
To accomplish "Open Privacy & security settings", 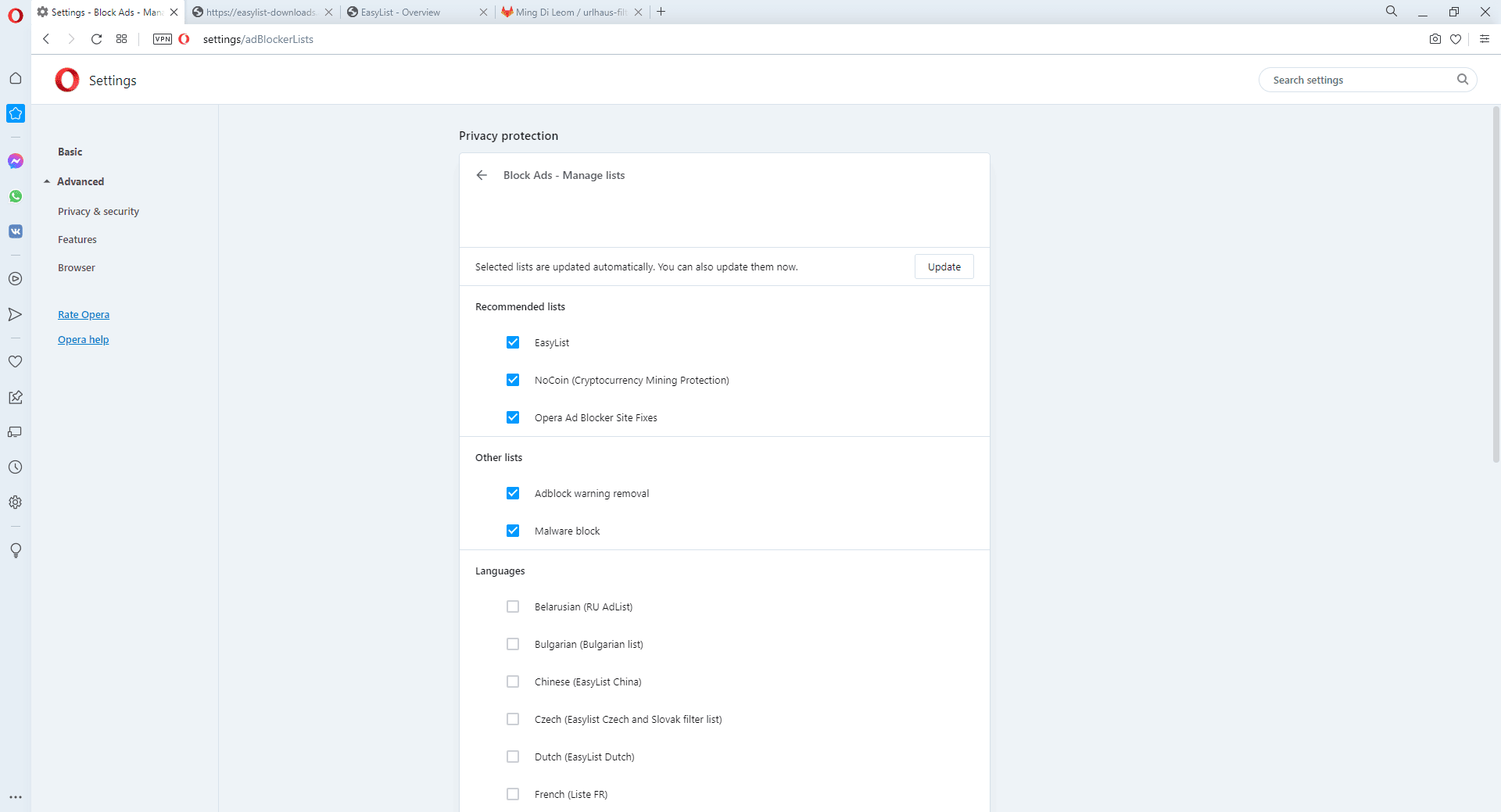I will [99, 211].
